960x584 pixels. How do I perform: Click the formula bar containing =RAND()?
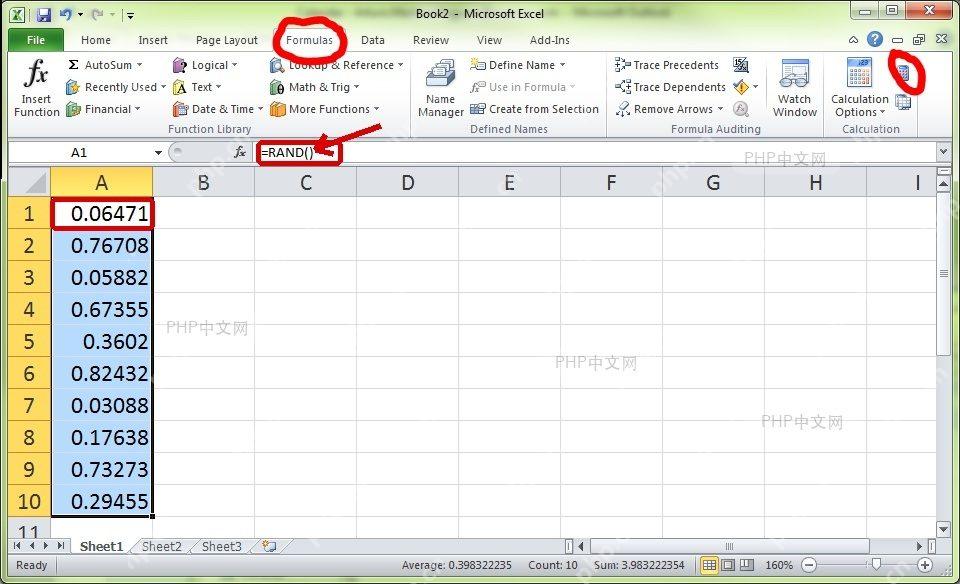click(594, 152)
